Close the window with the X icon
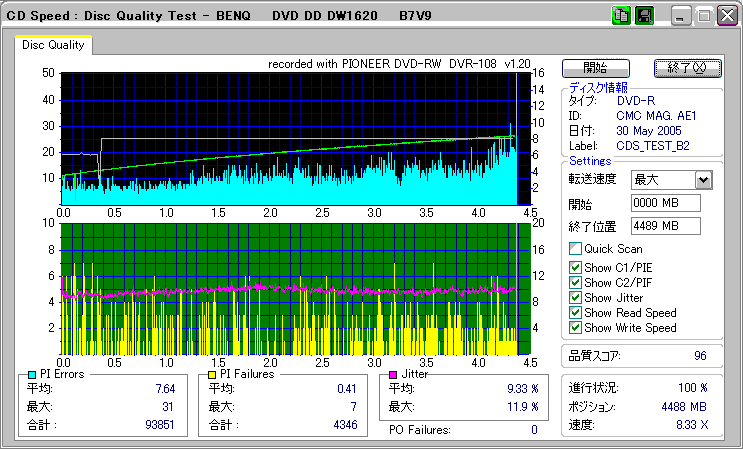 click(x=725, y=16)
